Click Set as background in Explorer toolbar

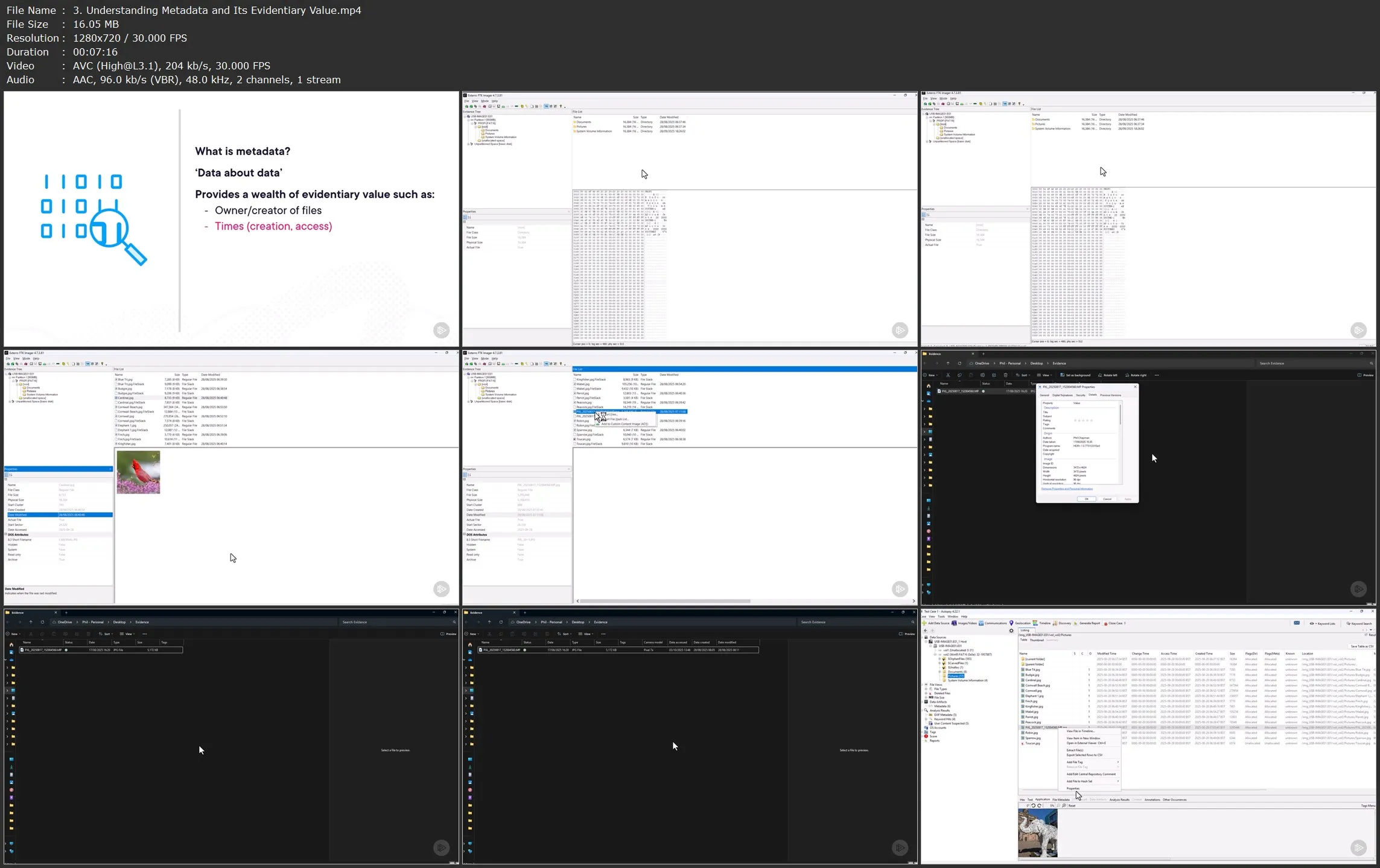tap(1075, 375)
